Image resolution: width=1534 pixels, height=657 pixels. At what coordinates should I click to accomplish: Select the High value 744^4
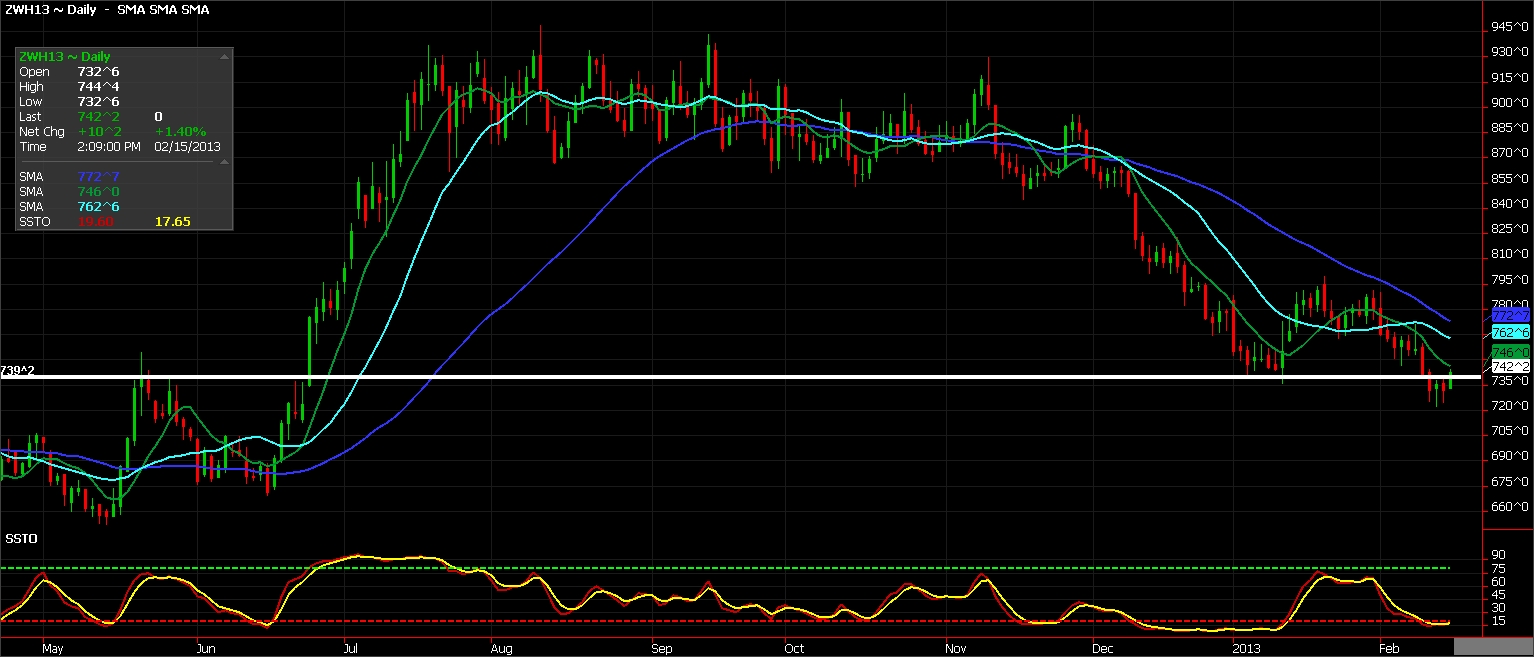click(x=98, y=87)
